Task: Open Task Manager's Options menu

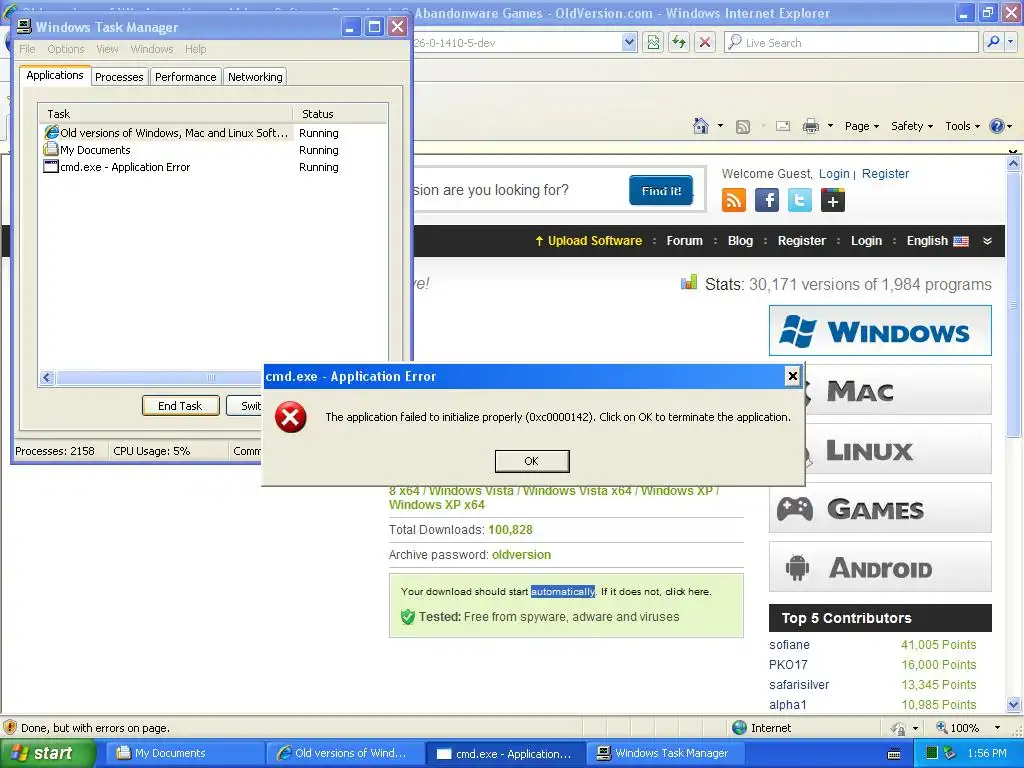Action: [65, 49]
